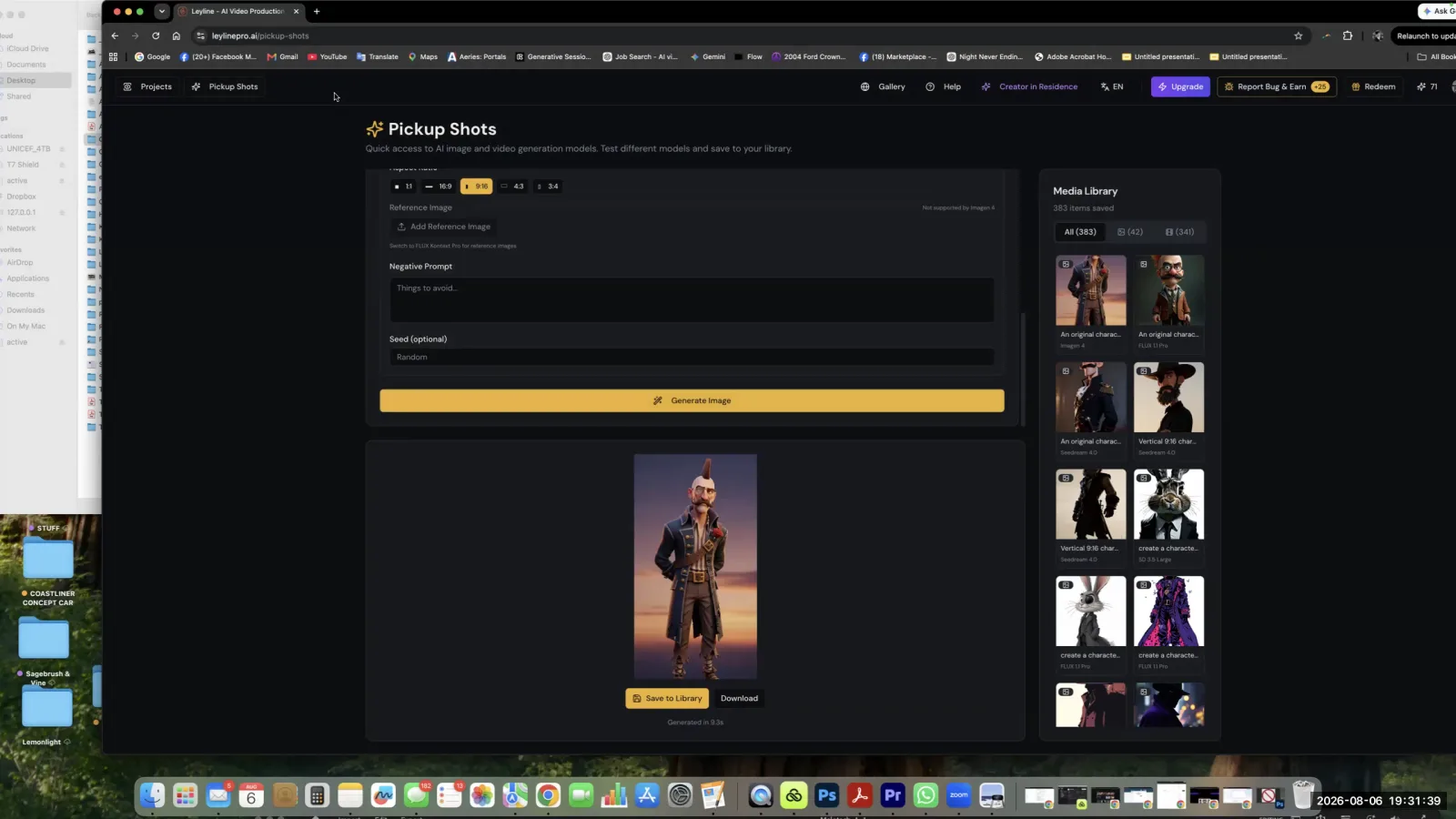The image size is (1456, 819).
Task: Open the SD 3.5 Large rabbit character thumbnail
Action: coord(1168,504)
